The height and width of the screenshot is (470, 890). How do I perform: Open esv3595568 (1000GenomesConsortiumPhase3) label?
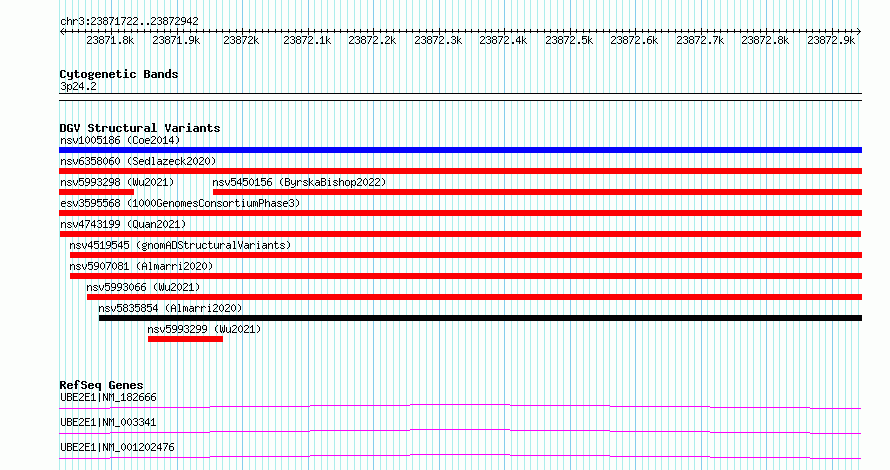click(x=180, y=203)
